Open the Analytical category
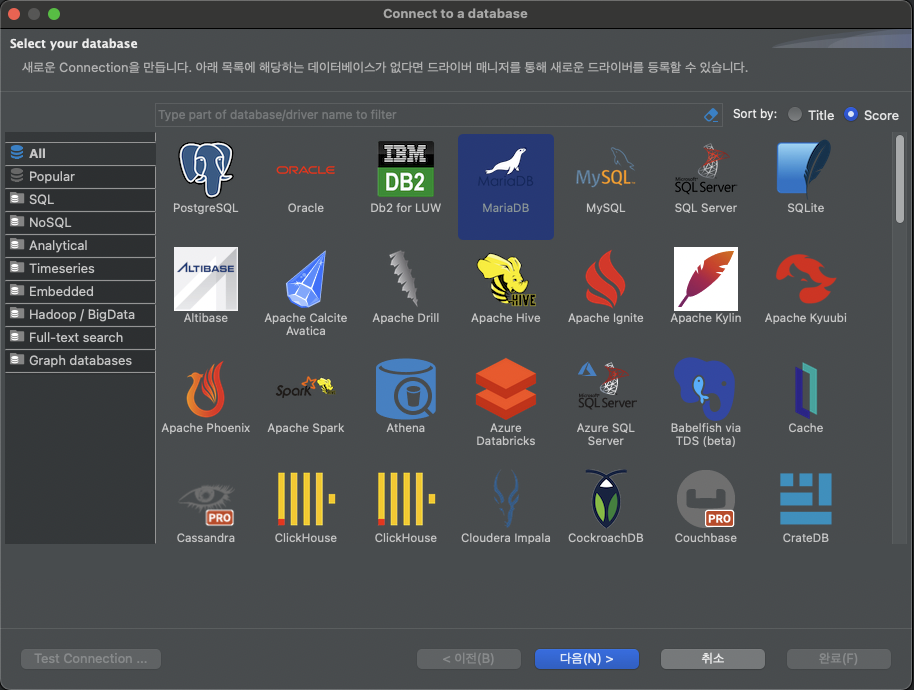 pos(80,245)
